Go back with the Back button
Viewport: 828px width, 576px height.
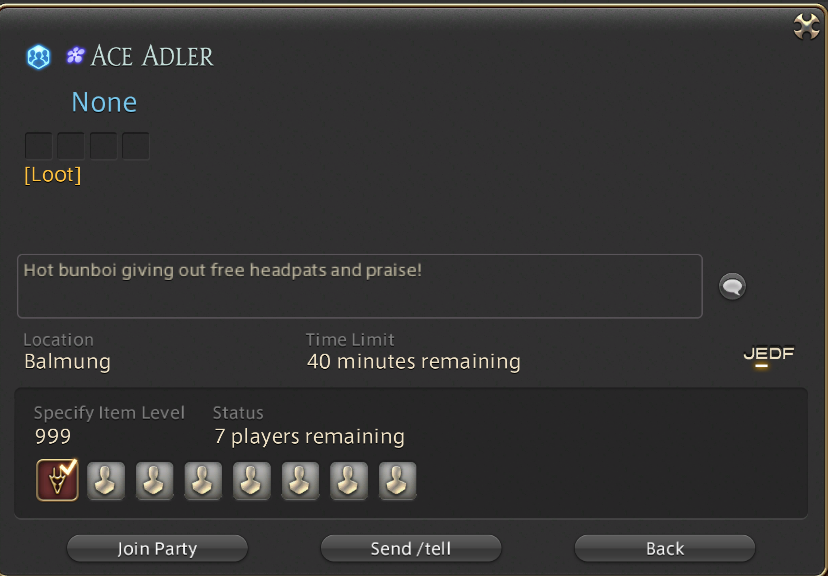coord(665,549)
